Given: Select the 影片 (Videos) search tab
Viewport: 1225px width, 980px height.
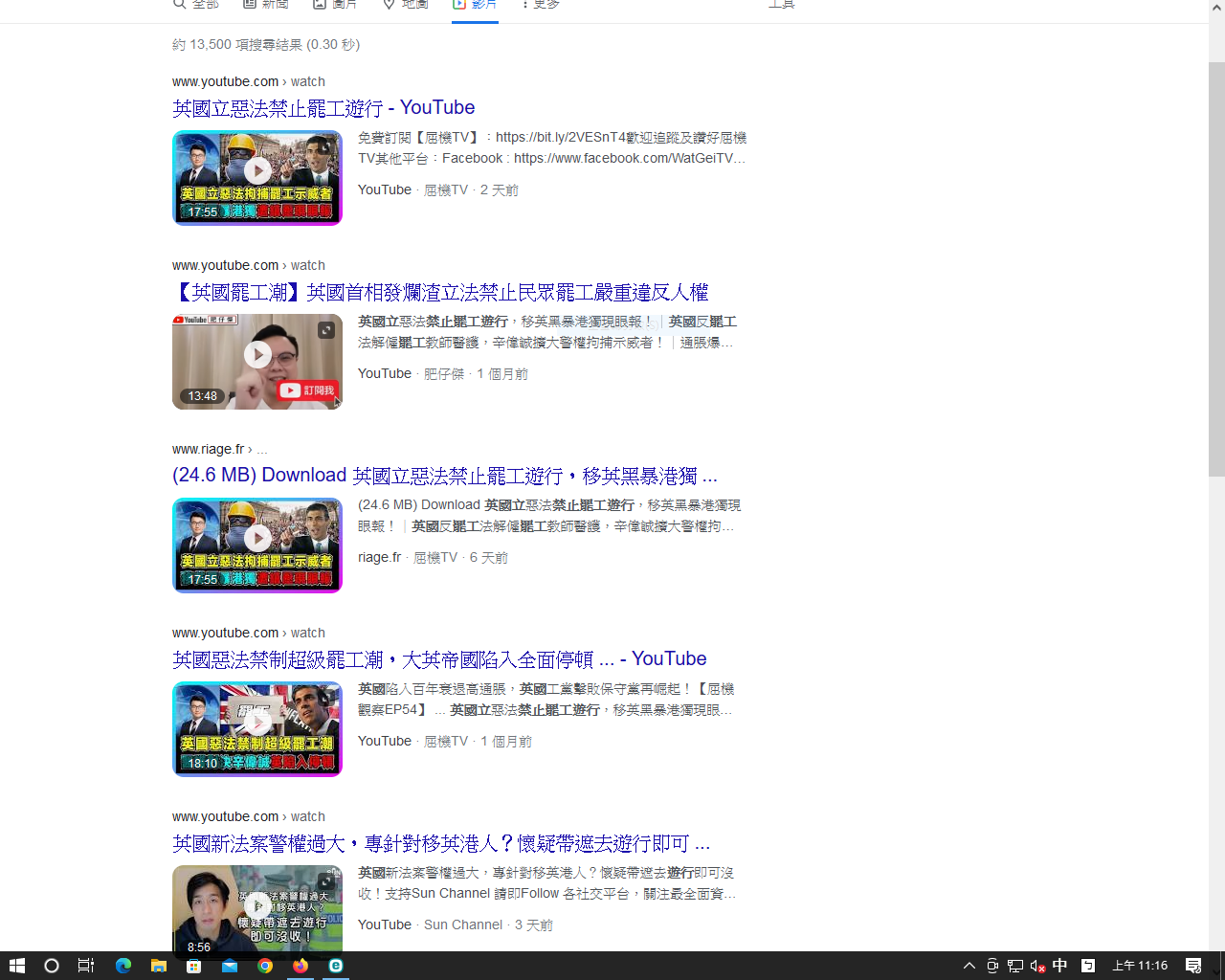Looking at the screenshot, I should [475, 6].
